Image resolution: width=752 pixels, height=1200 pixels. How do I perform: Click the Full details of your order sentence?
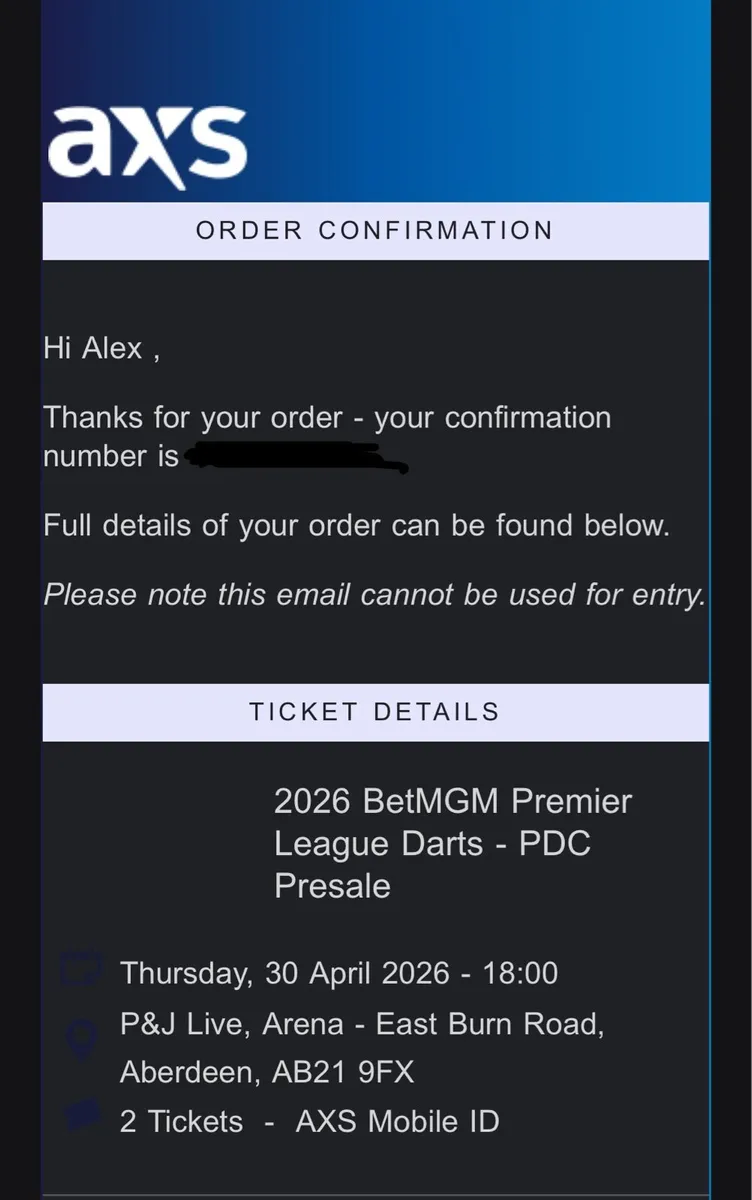pos(355,525)
